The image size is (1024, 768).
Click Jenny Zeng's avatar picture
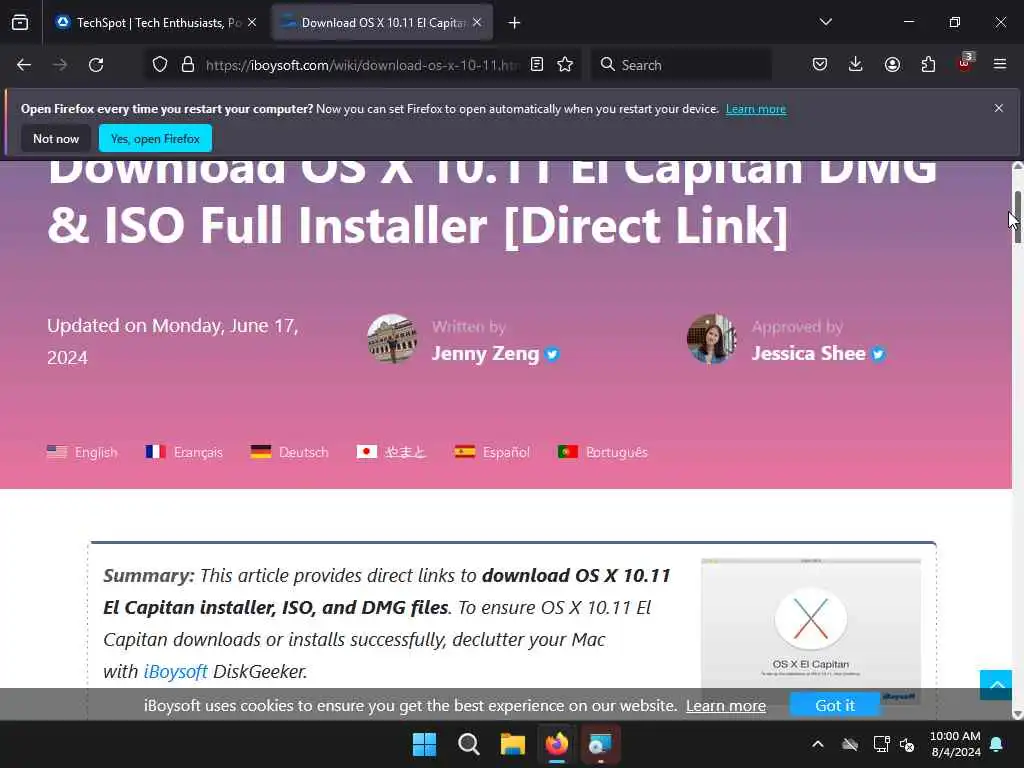(x=392, y=339)
